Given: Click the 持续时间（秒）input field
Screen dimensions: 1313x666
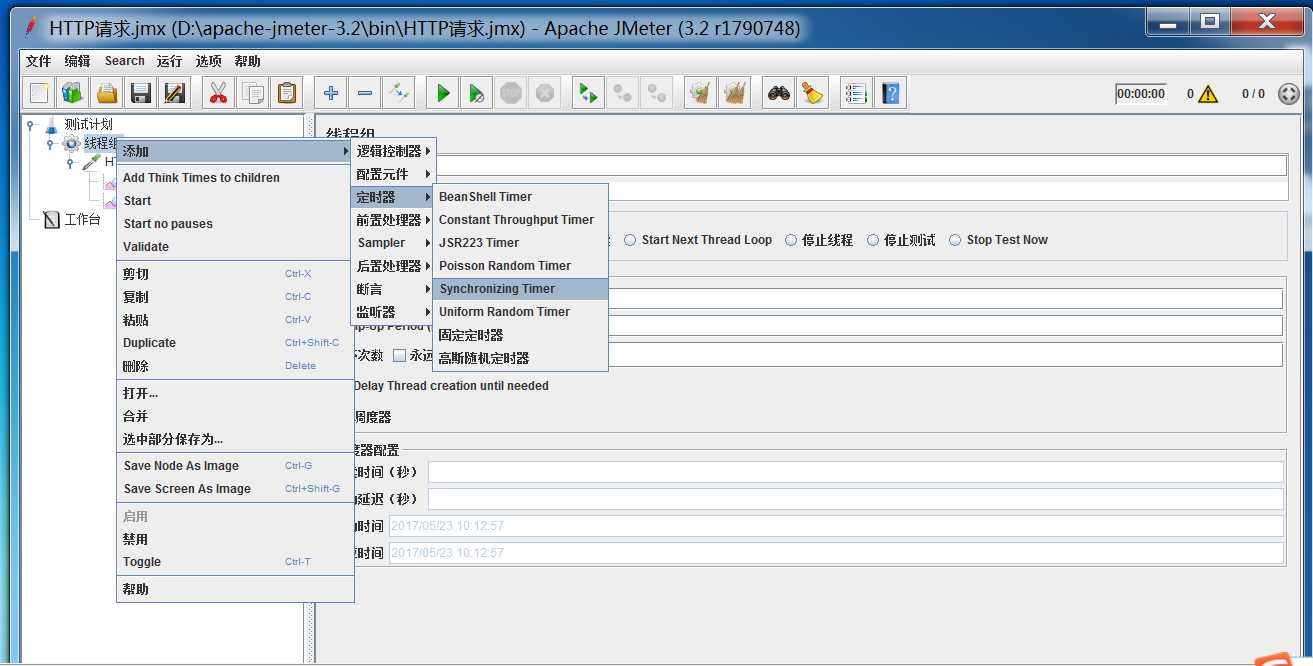Looking at the screenshot, I should coord(856,472).
